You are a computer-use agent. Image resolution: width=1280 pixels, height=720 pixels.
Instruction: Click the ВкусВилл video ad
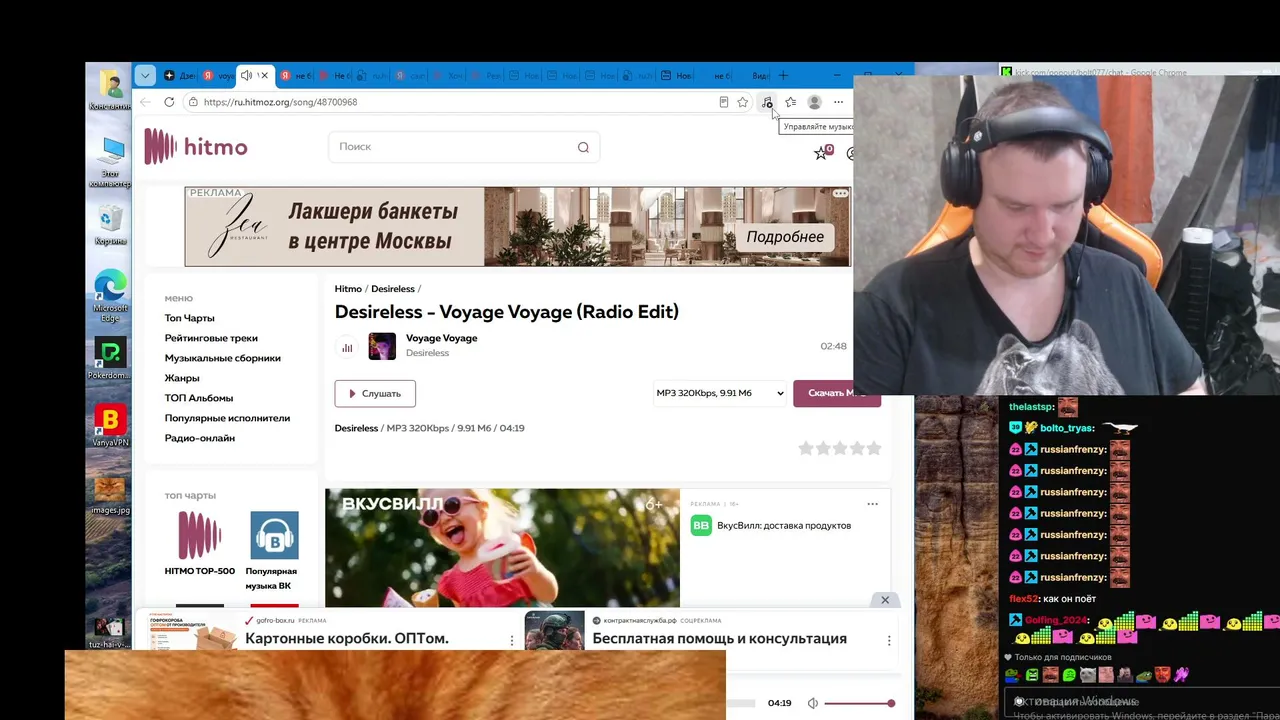click(x=502, y=548)
